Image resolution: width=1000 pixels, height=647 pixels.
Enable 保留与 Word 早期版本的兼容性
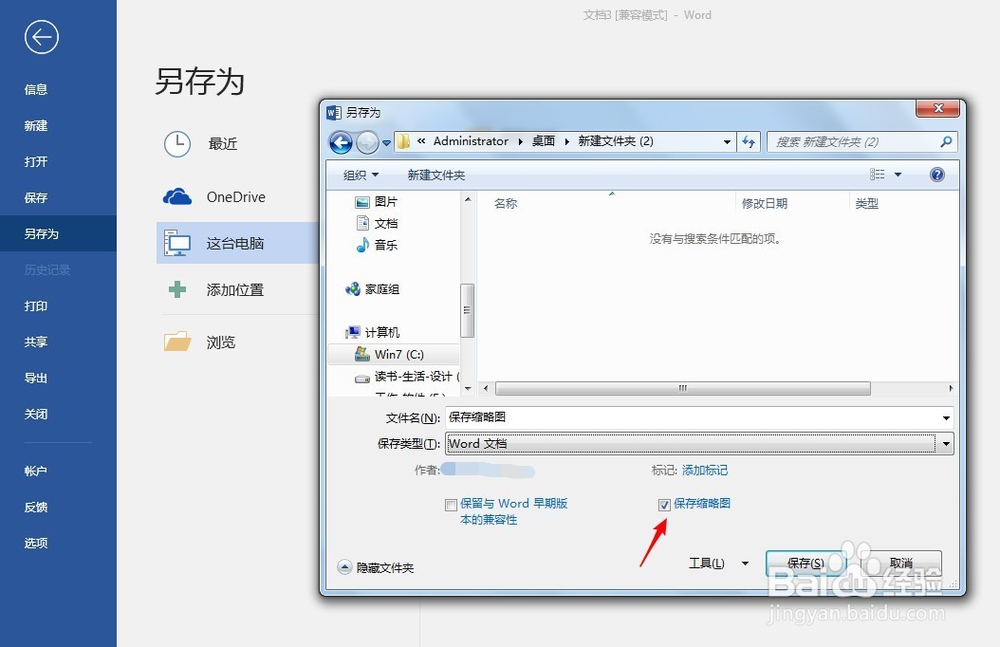click(x=451, y=504)
